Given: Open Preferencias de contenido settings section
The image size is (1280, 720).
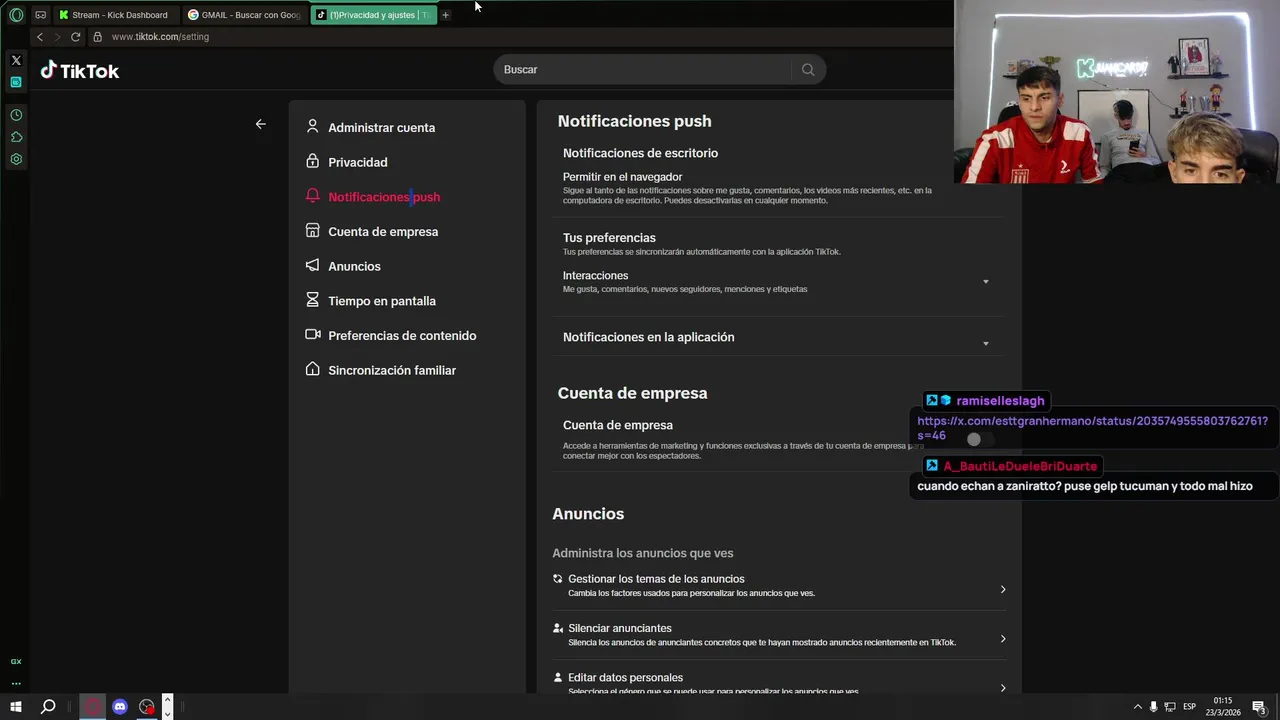Looking at the screenshot, I should 402,336.
